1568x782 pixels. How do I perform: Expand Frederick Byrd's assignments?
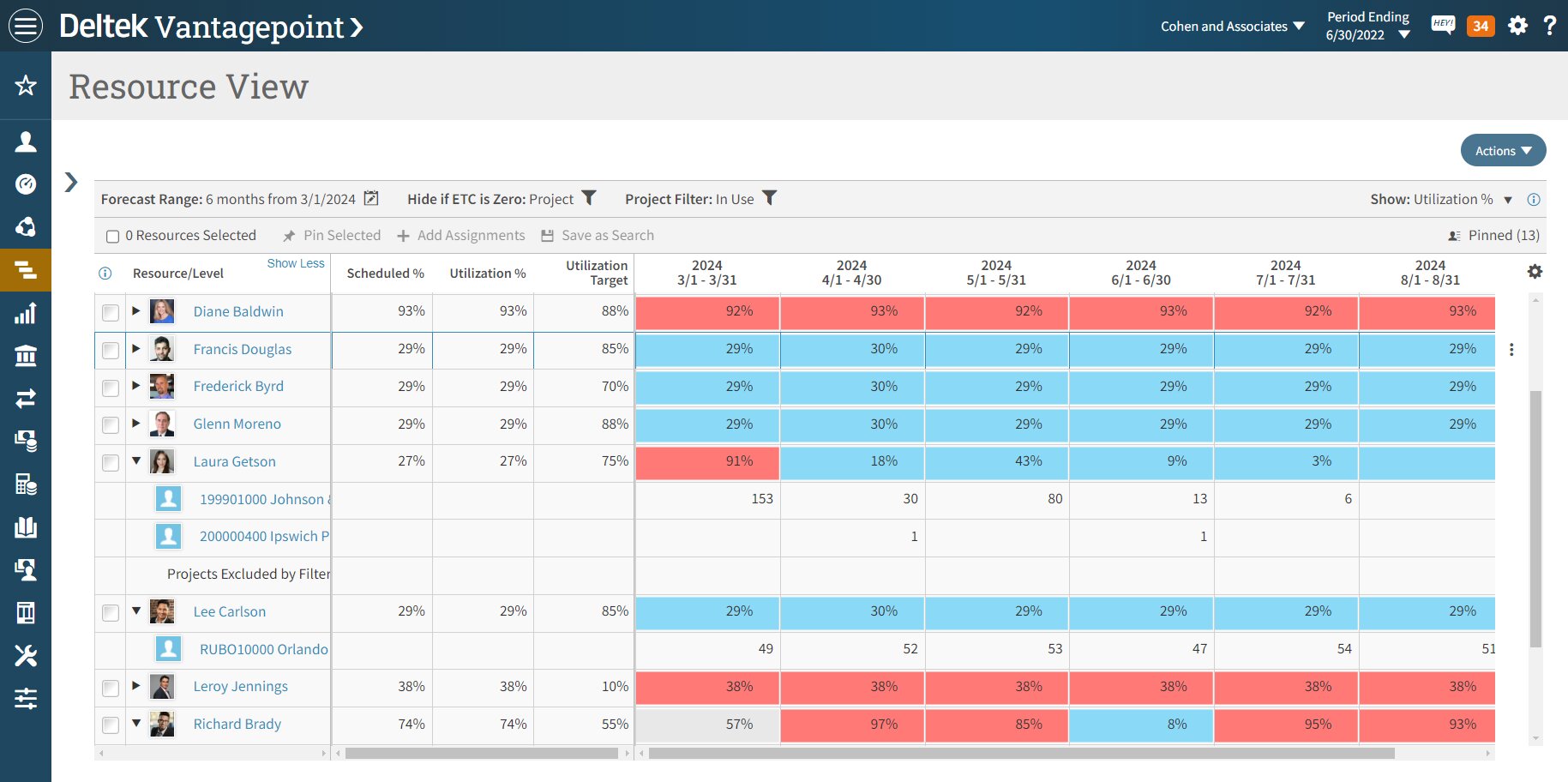136,386
